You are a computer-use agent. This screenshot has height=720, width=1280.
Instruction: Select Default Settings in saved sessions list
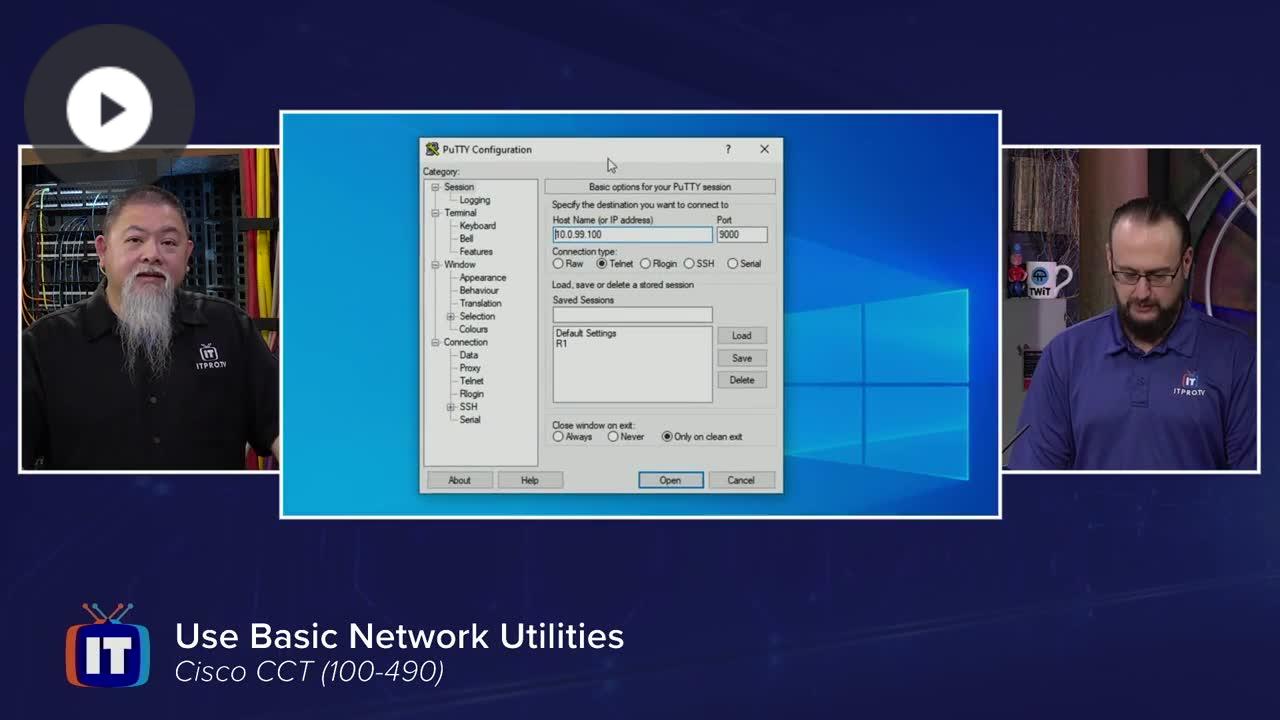click(586, 333)
